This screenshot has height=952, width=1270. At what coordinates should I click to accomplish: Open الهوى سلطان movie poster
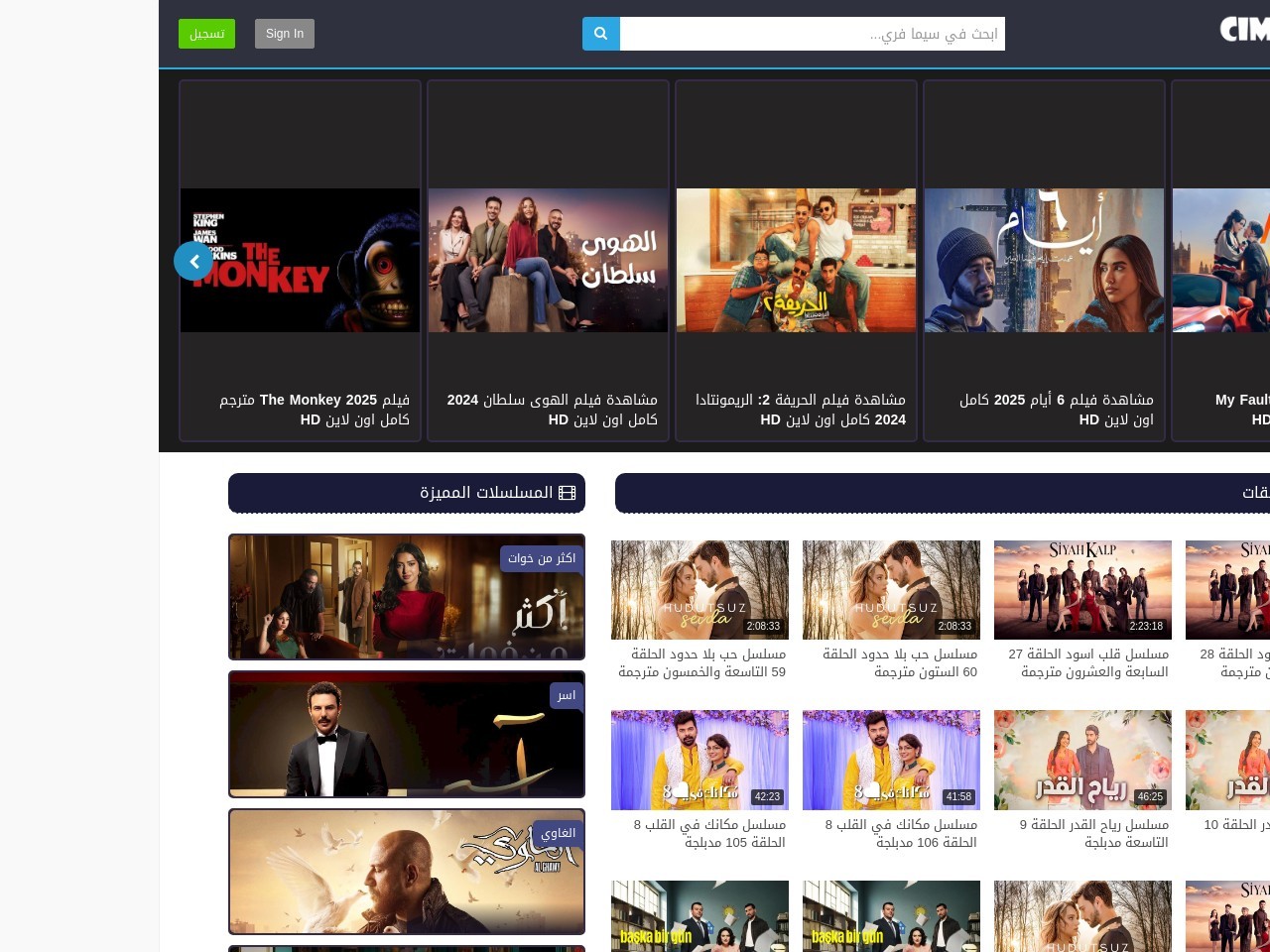click(x=549, y=261)
